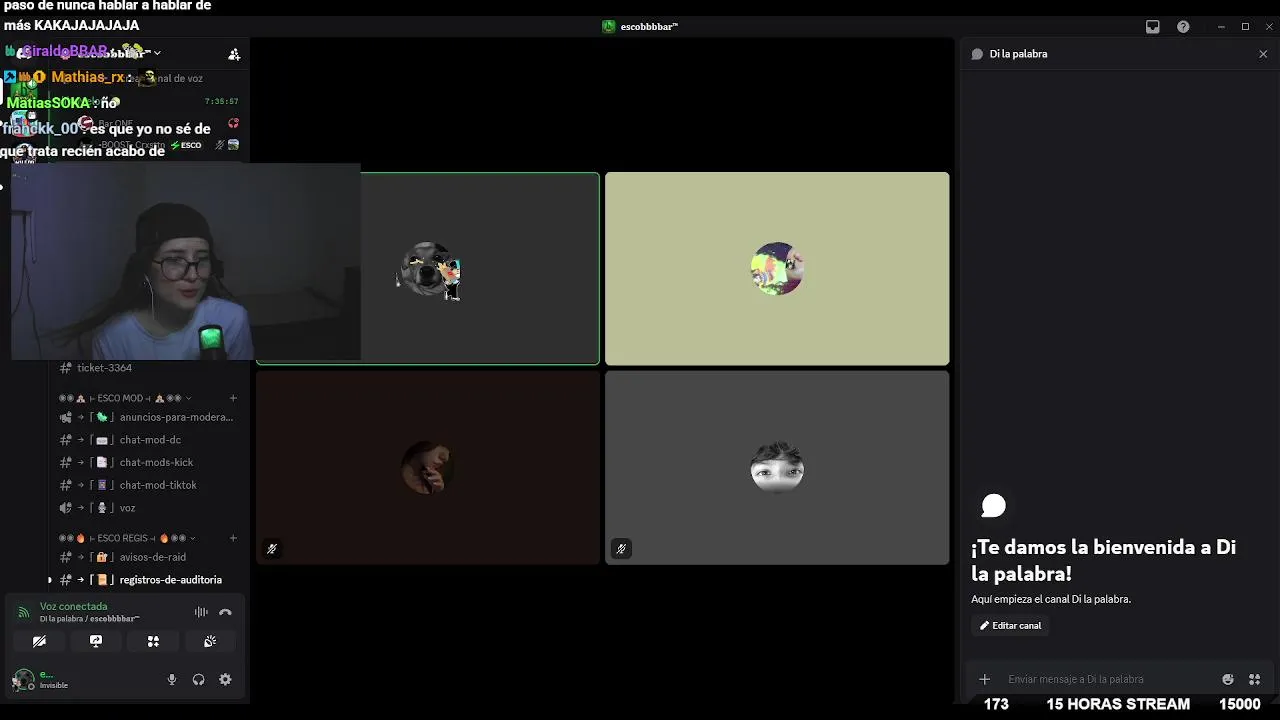Create channel in ESCO REGIS category
This screenshot has width=1280, height=720.
(233, 538)
